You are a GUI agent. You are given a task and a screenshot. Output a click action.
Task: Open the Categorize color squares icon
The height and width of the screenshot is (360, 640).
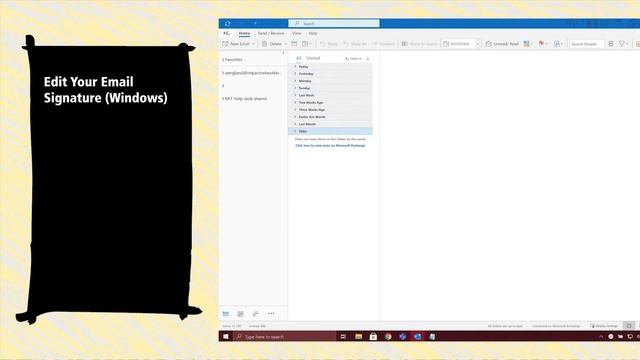coord(527,44)
